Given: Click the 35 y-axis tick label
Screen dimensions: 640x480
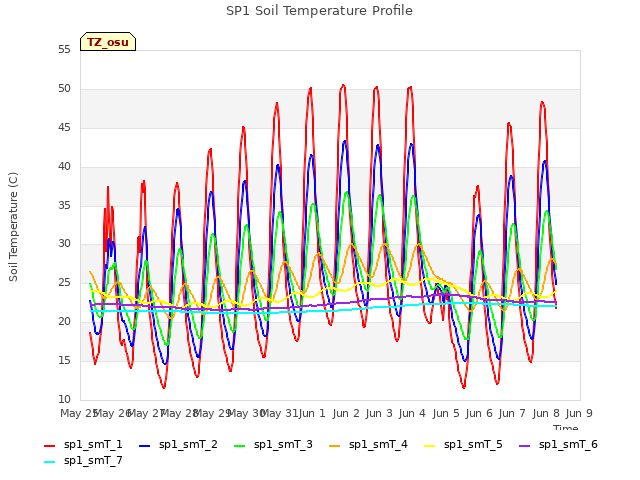Looking at the screenshot, I should coord(64,205).
